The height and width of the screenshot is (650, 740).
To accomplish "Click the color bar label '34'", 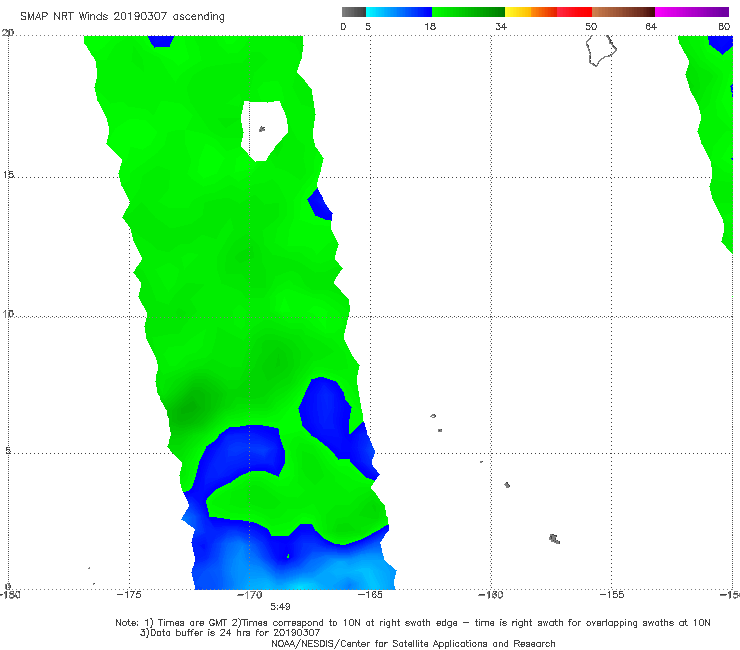I will [x=501, y=26].
